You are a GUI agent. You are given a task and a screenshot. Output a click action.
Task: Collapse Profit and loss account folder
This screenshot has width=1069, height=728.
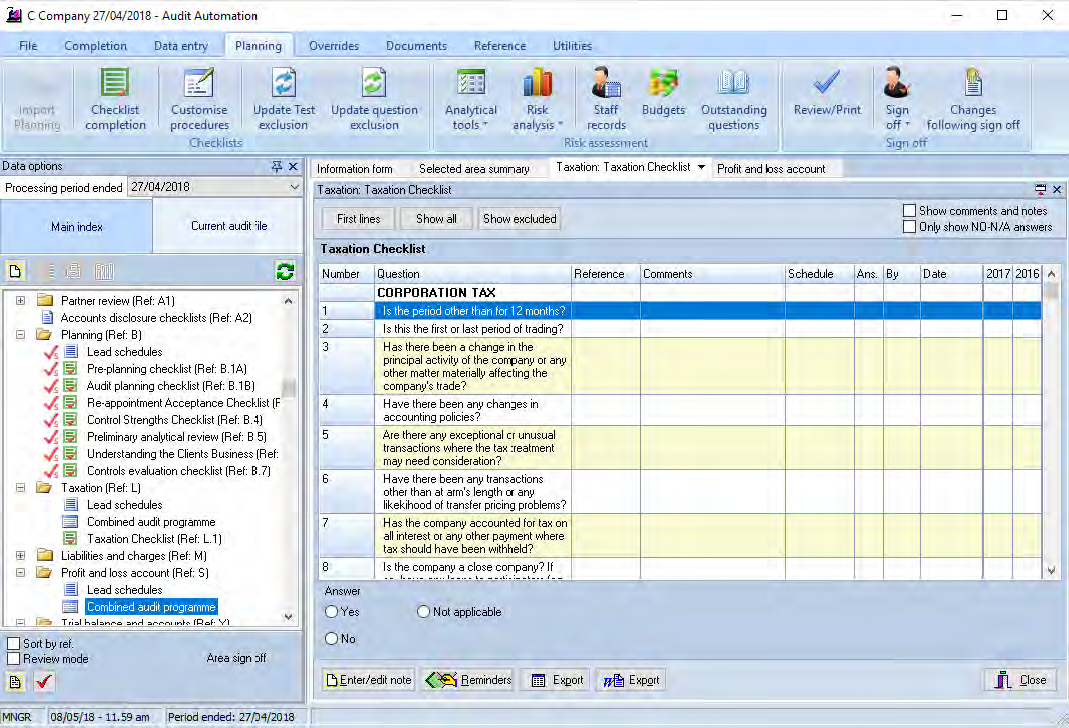click(x=20, y=573)
